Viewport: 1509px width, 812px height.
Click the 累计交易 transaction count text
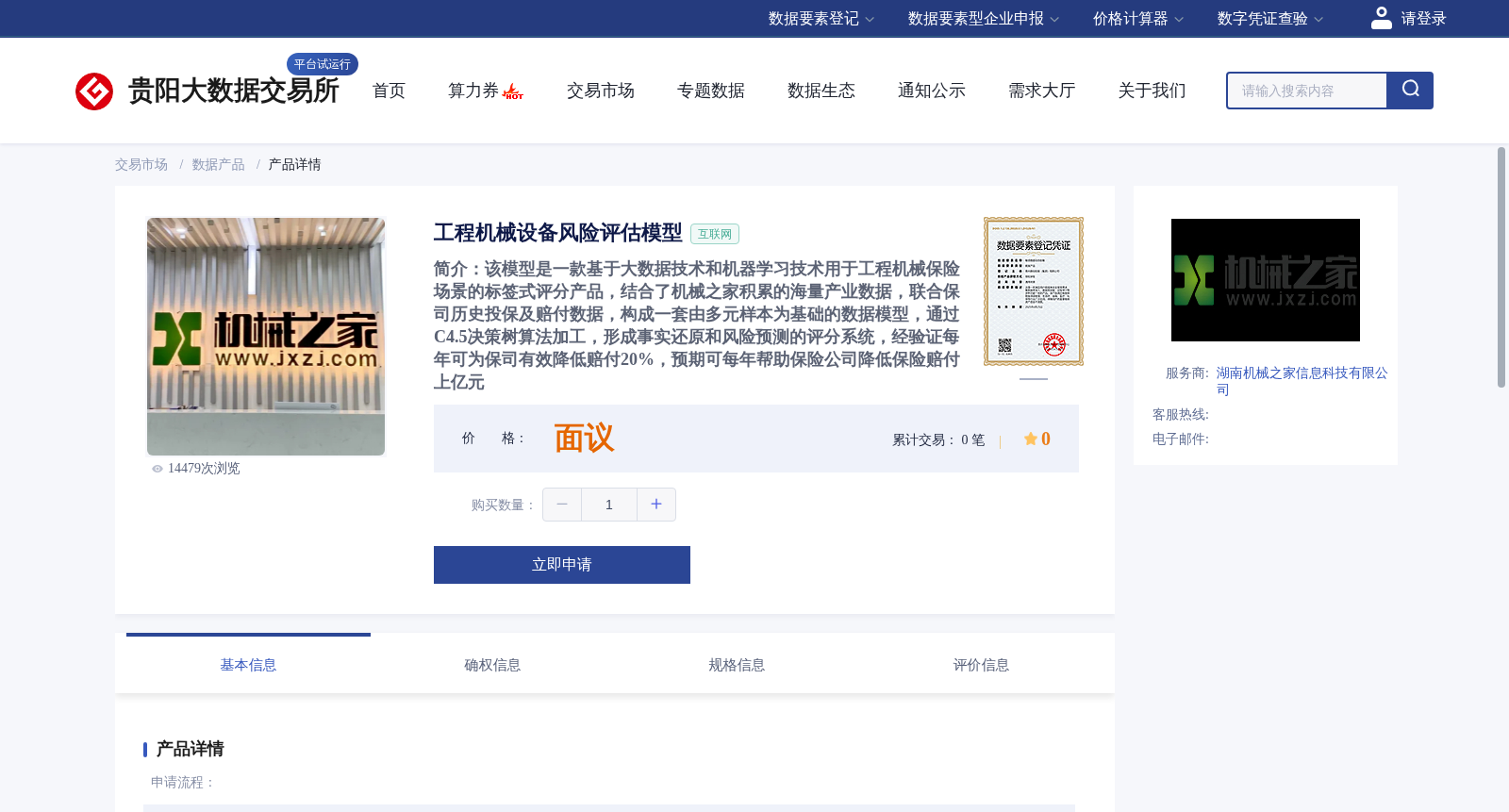pos(938,440)
